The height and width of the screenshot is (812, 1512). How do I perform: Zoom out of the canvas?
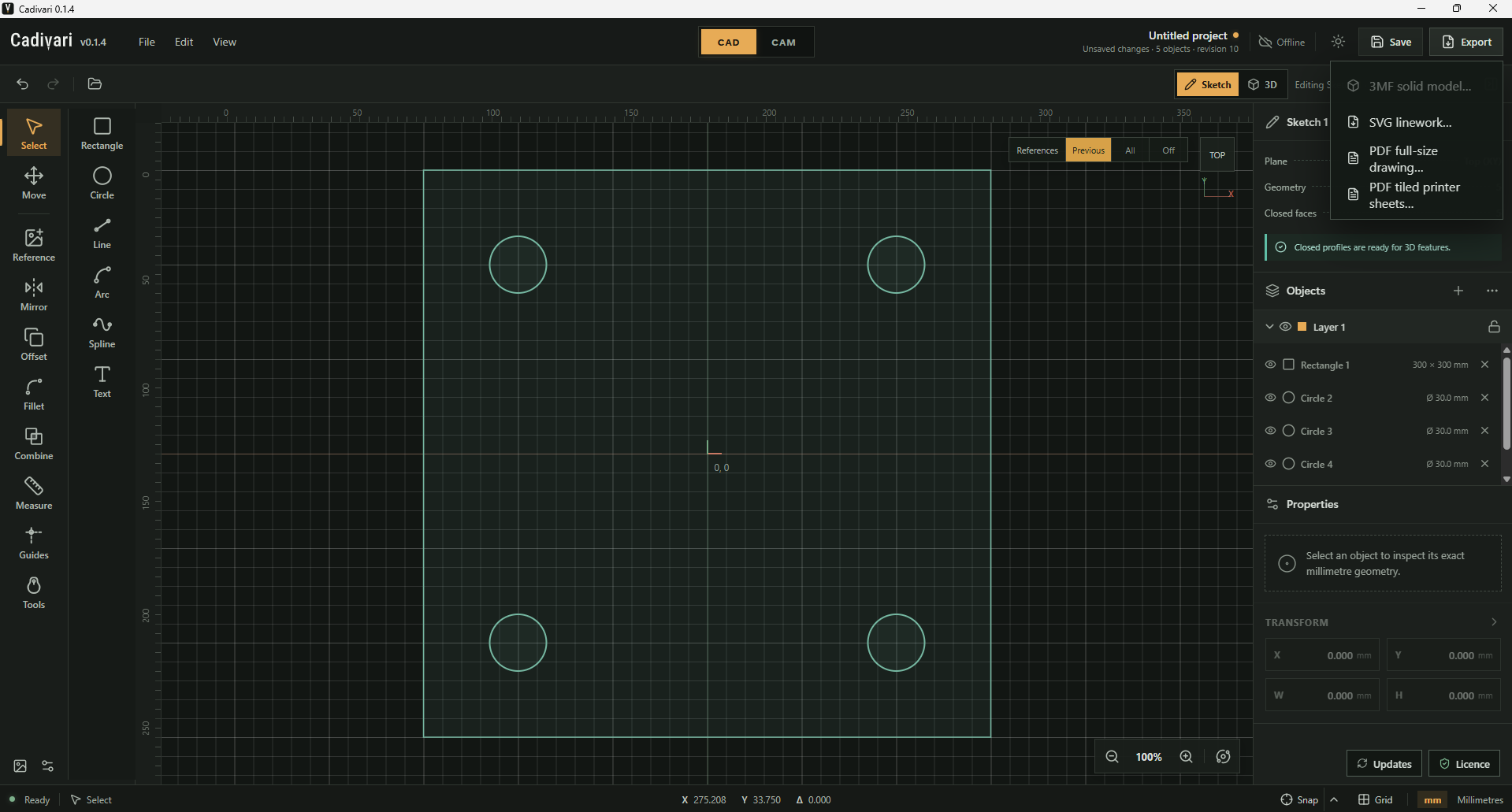(1112, 757)
